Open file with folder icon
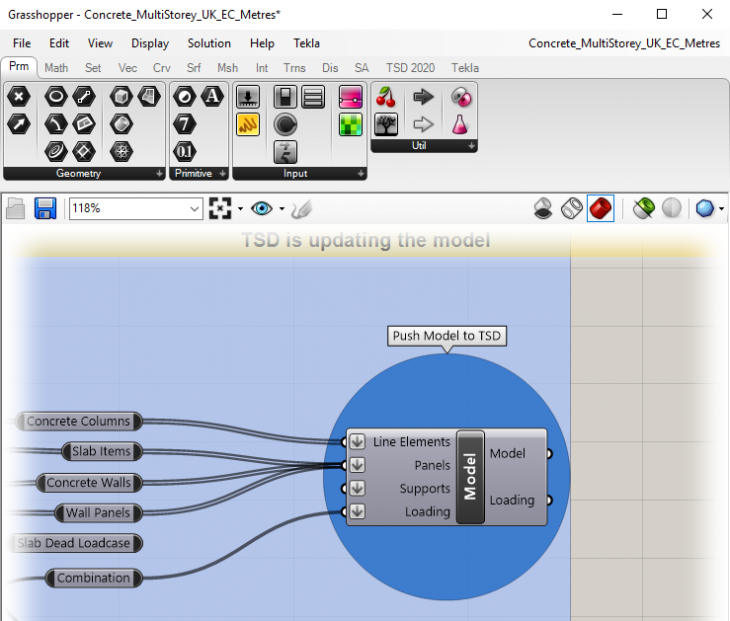The height and width of the screenshot is (621, 730). 15,208
